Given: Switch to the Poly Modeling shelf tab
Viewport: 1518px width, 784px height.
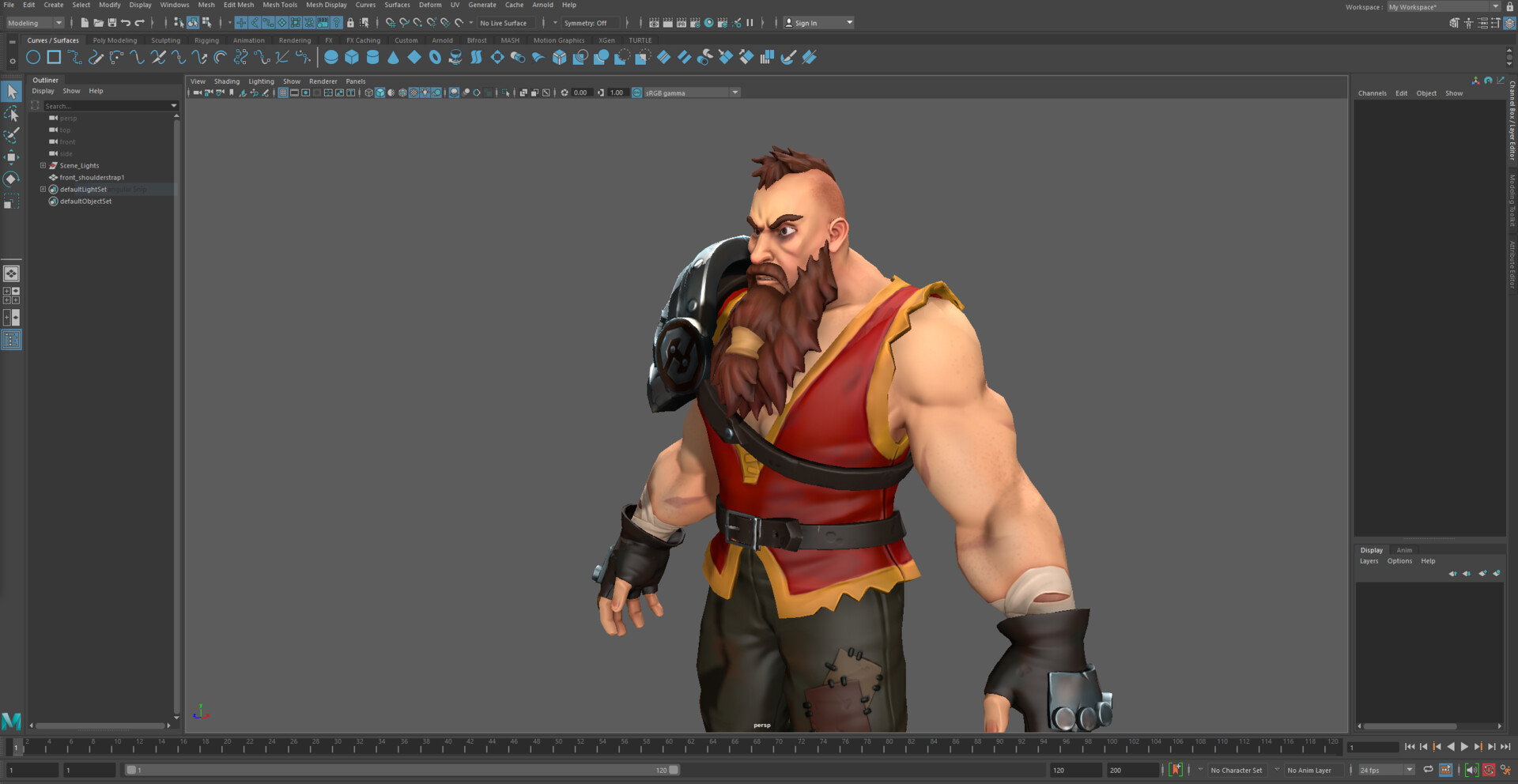Looking at the screenshot, I should click(115, 40).
